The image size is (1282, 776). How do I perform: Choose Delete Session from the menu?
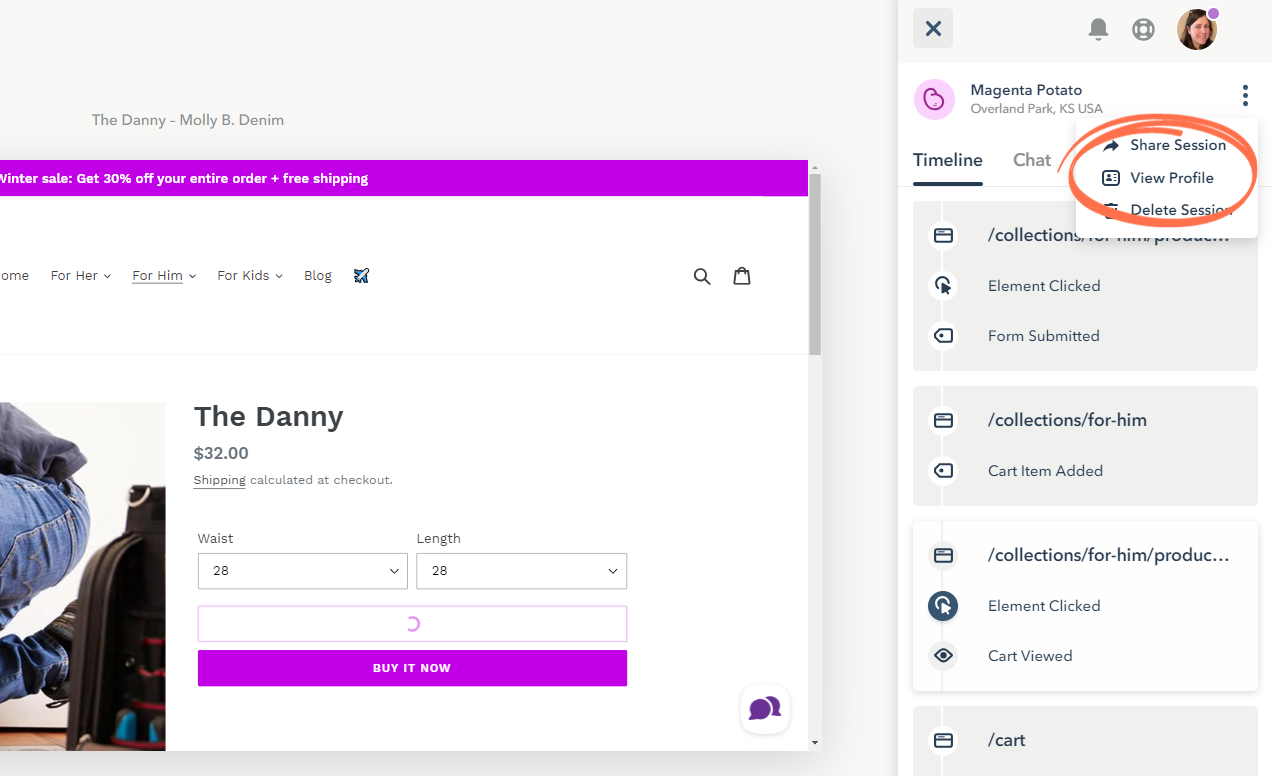1166,210
